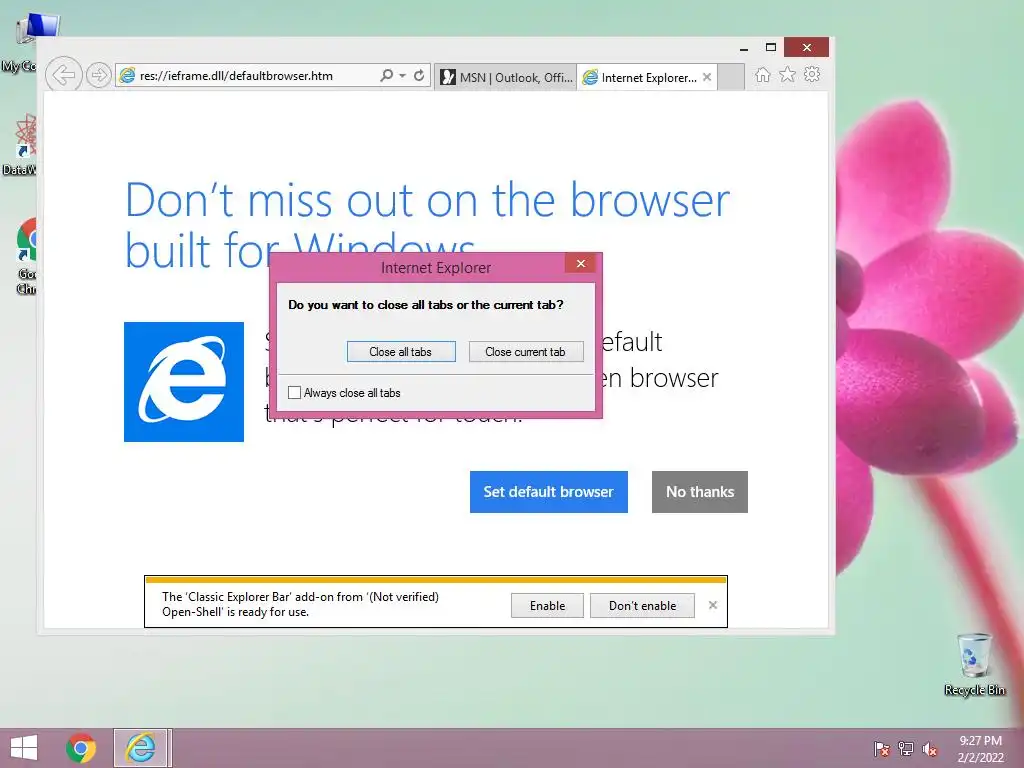Select the Recycle Bin desktop icon
Image resolution: width=1024 pixels, height=768 pixels.
[x=974, y=664]
